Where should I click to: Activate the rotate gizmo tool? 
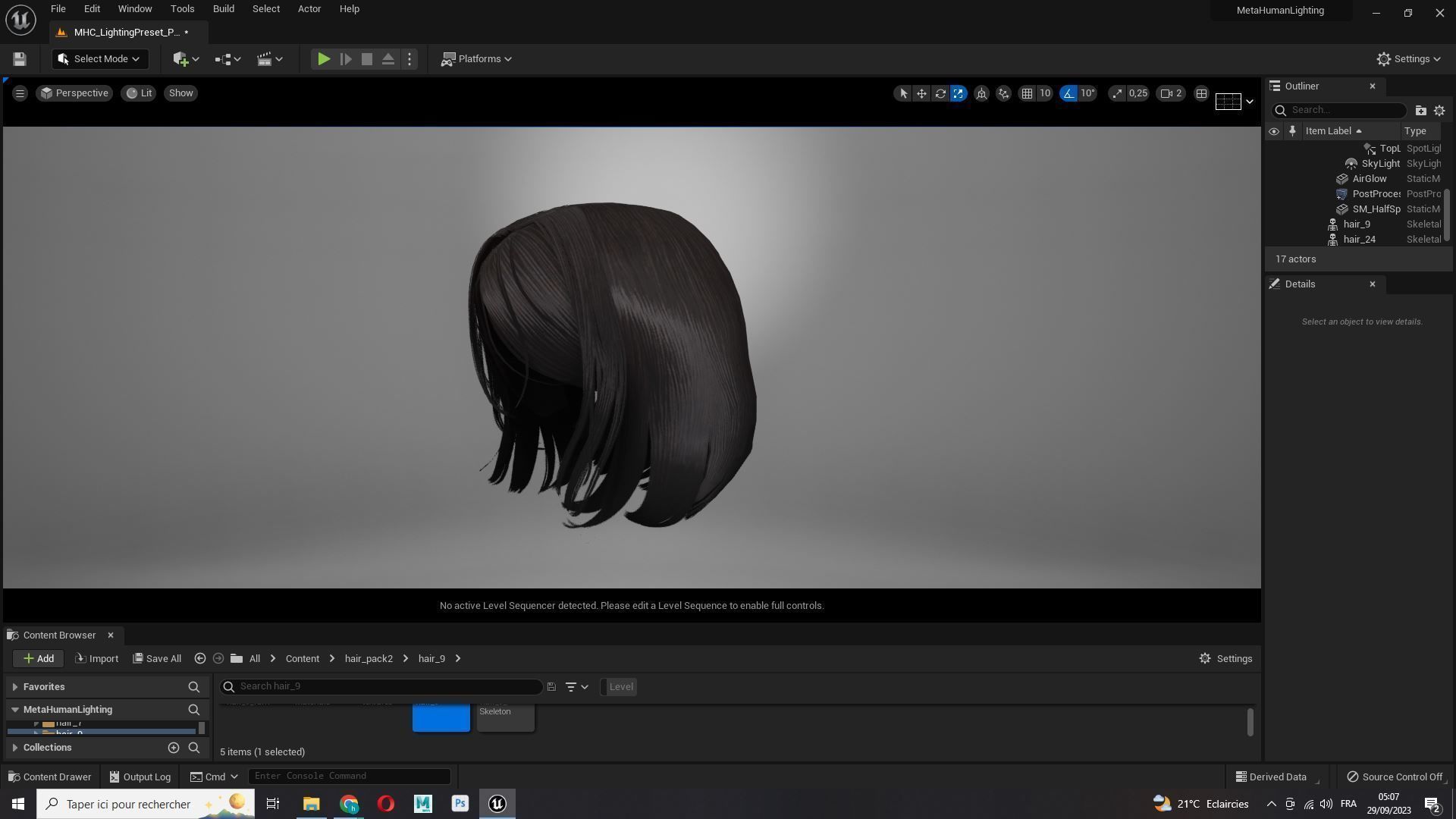pos(940,93)
